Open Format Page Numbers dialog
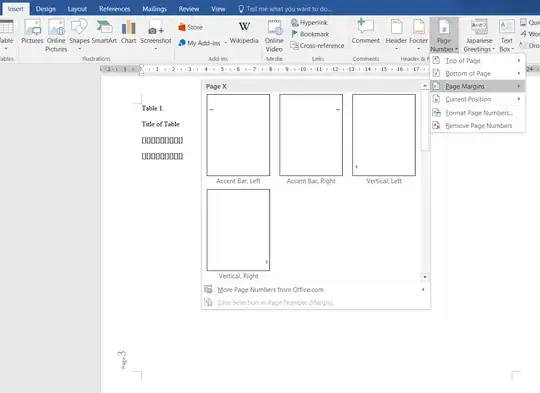Image resolution: width=540 pixels, height=393 pixels. tap(478, 113)
